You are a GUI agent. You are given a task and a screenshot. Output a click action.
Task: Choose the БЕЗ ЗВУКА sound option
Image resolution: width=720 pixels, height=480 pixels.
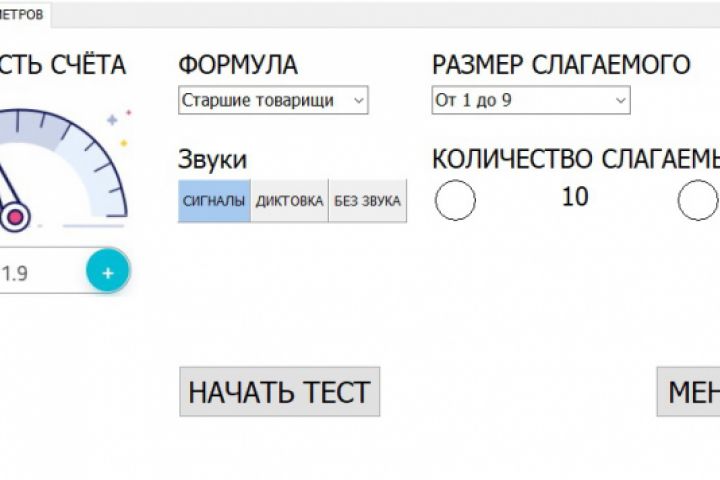[367, 201]
